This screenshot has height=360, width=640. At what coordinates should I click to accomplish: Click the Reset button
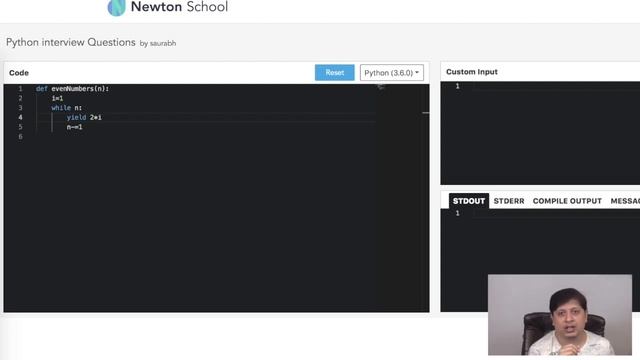(334, 73)
